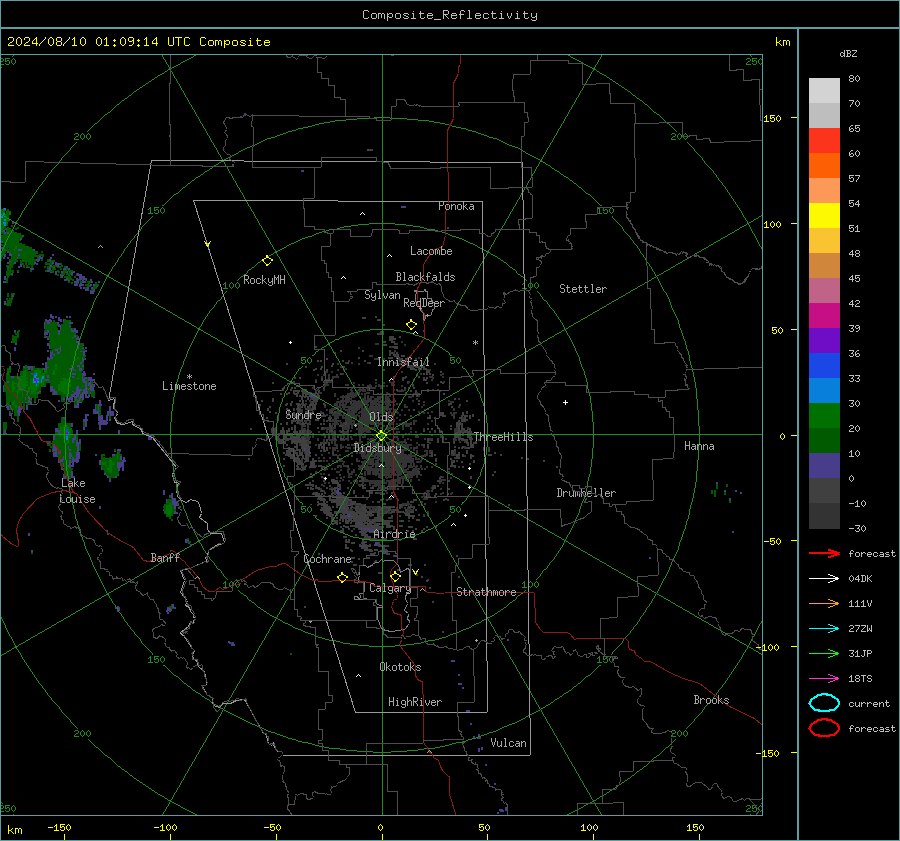Image resolution: width=900 pixels, height=841 pixels.
Task: Click the Vulcan city label
Action: [509, 743]
